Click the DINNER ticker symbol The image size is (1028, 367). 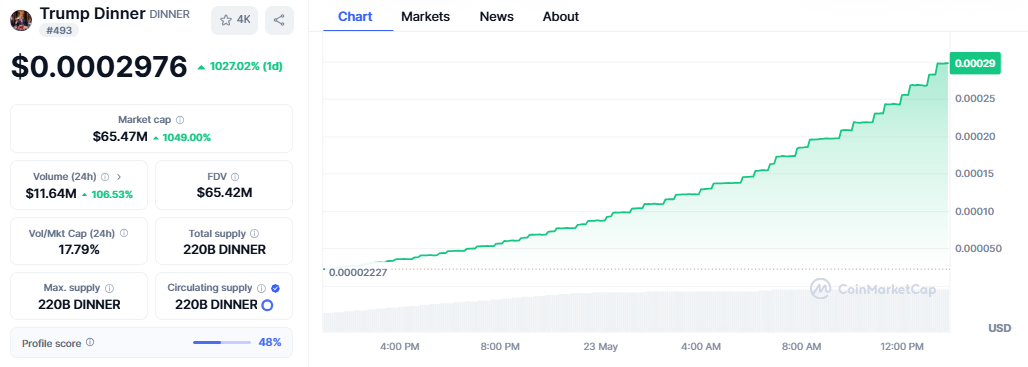[170, 14]
